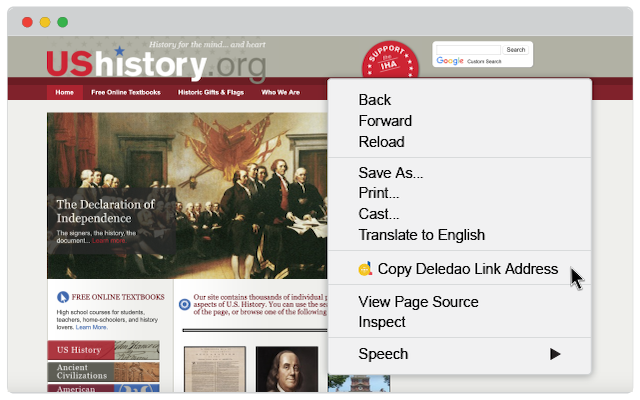Open the Home navigation tab
Image resolution: width=640 pixels, height=400 pixels.
(x=64, y=92)
